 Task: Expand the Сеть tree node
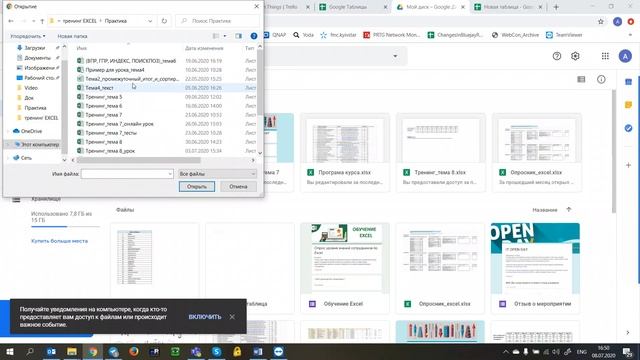coord(8,158)
